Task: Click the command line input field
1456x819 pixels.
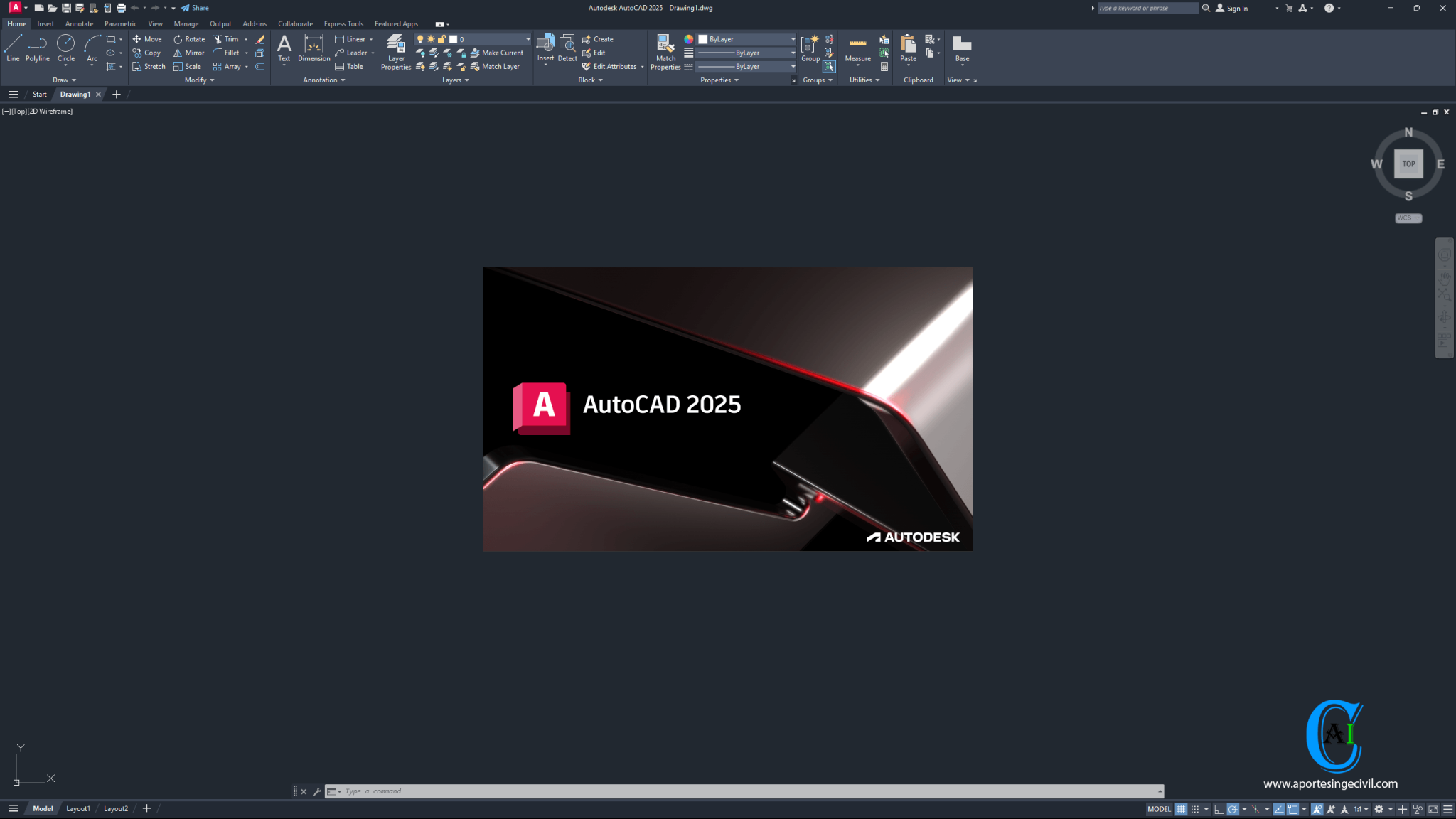Action: click(x=498, y=791)
